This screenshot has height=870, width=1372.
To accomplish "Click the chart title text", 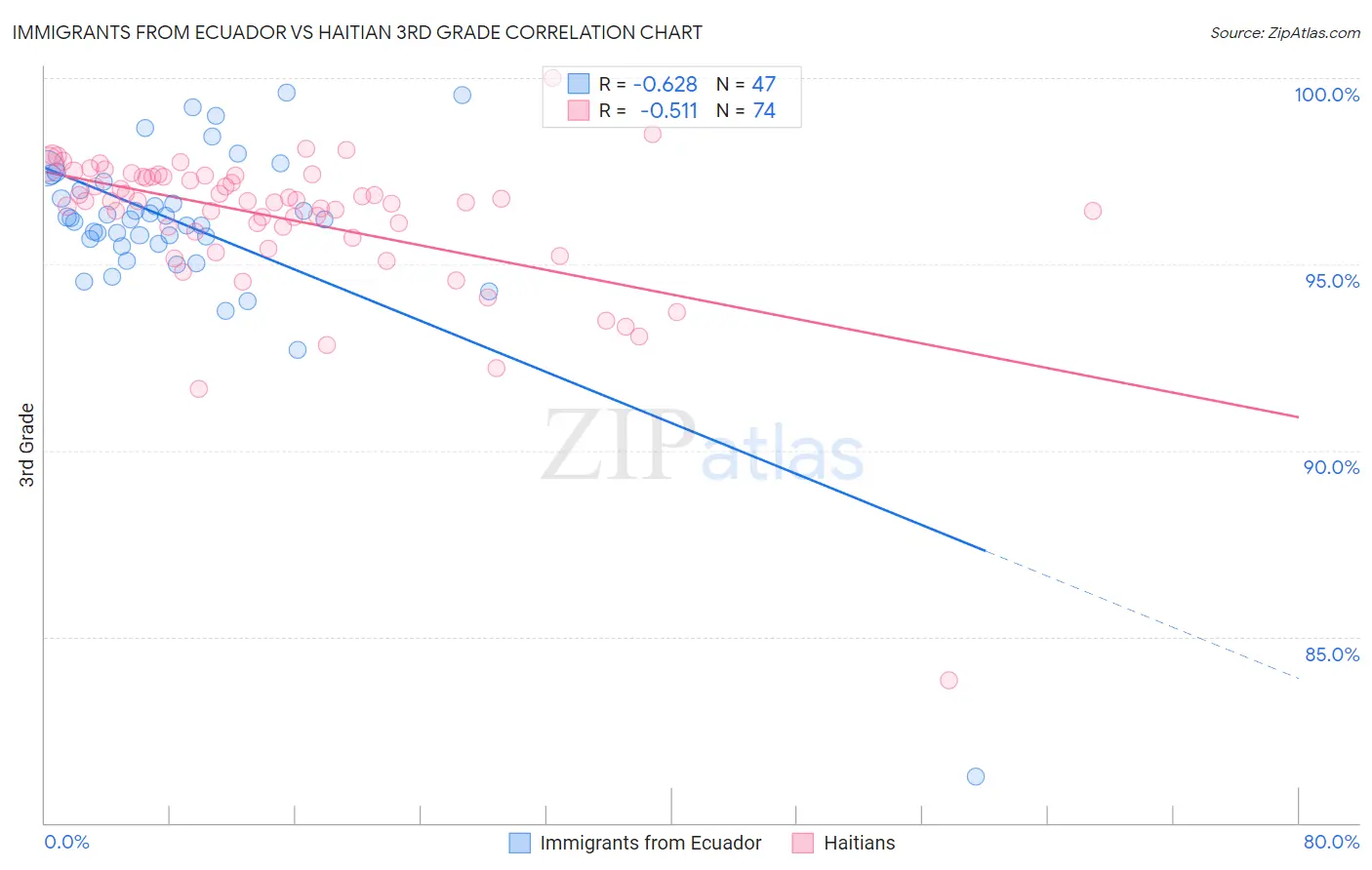I will 357,32.
